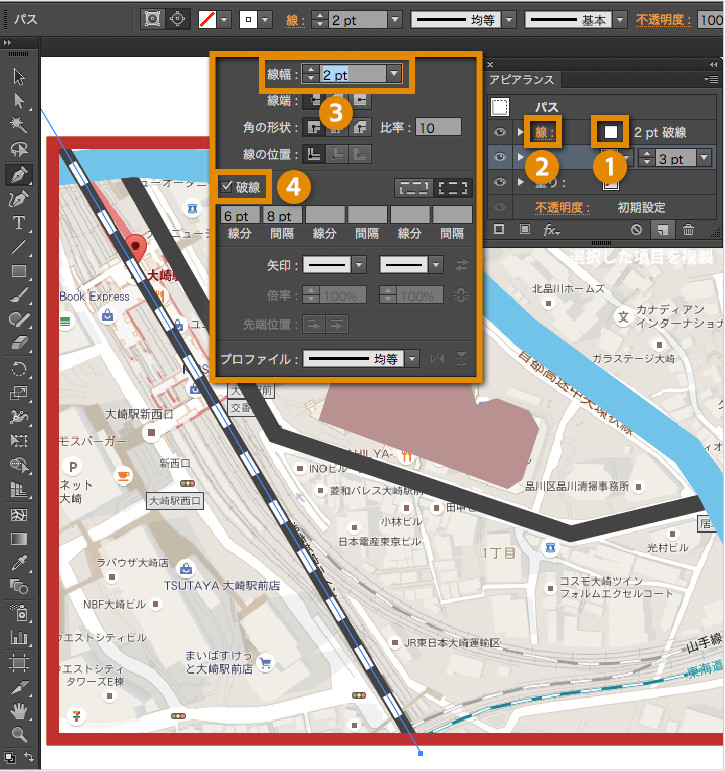Select the Rectangle tool
The height and width of the screenshot is (771, 725).
[x=19, y=271]
